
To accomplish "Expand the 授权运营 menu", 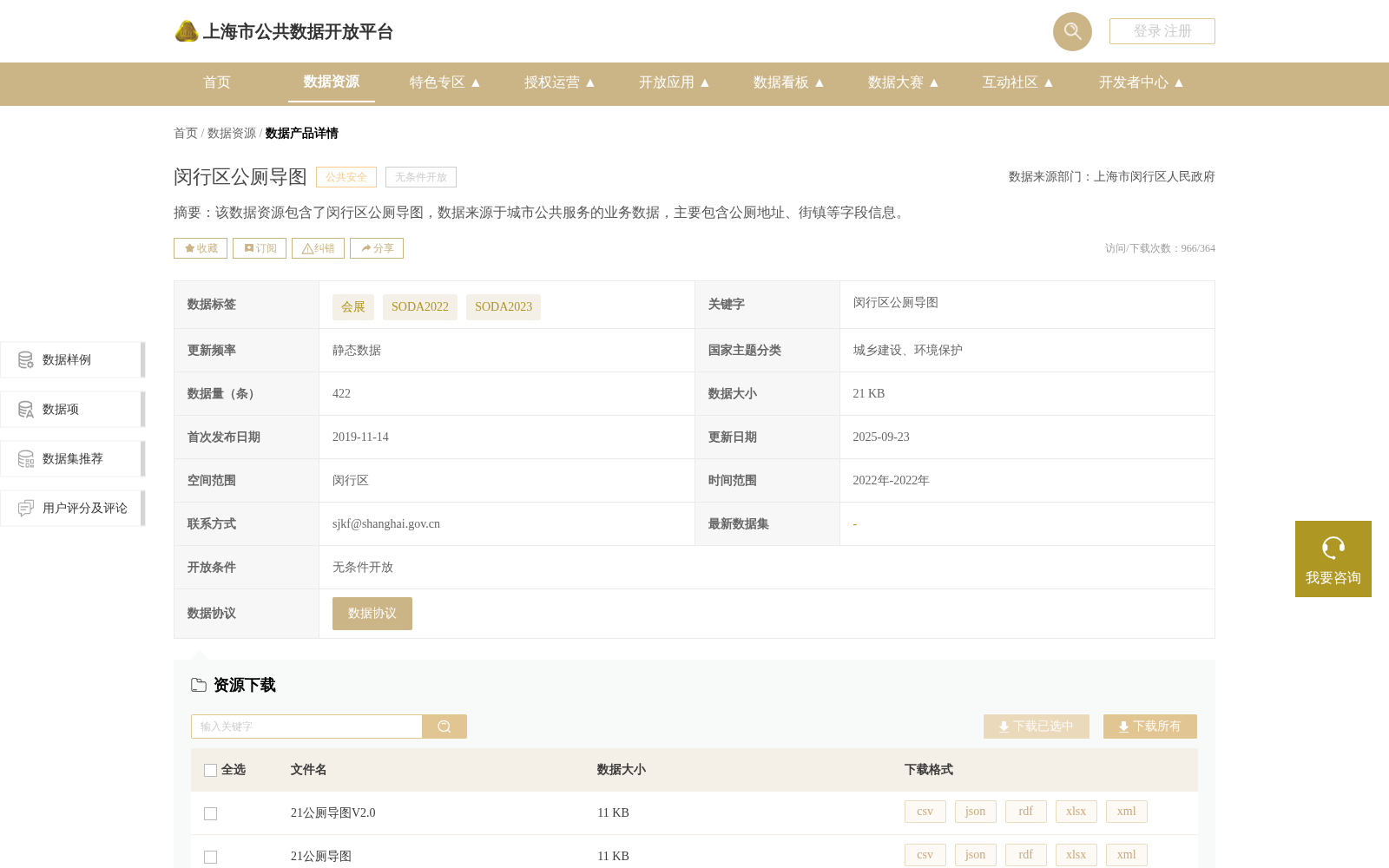I will [x=559, y=82].
